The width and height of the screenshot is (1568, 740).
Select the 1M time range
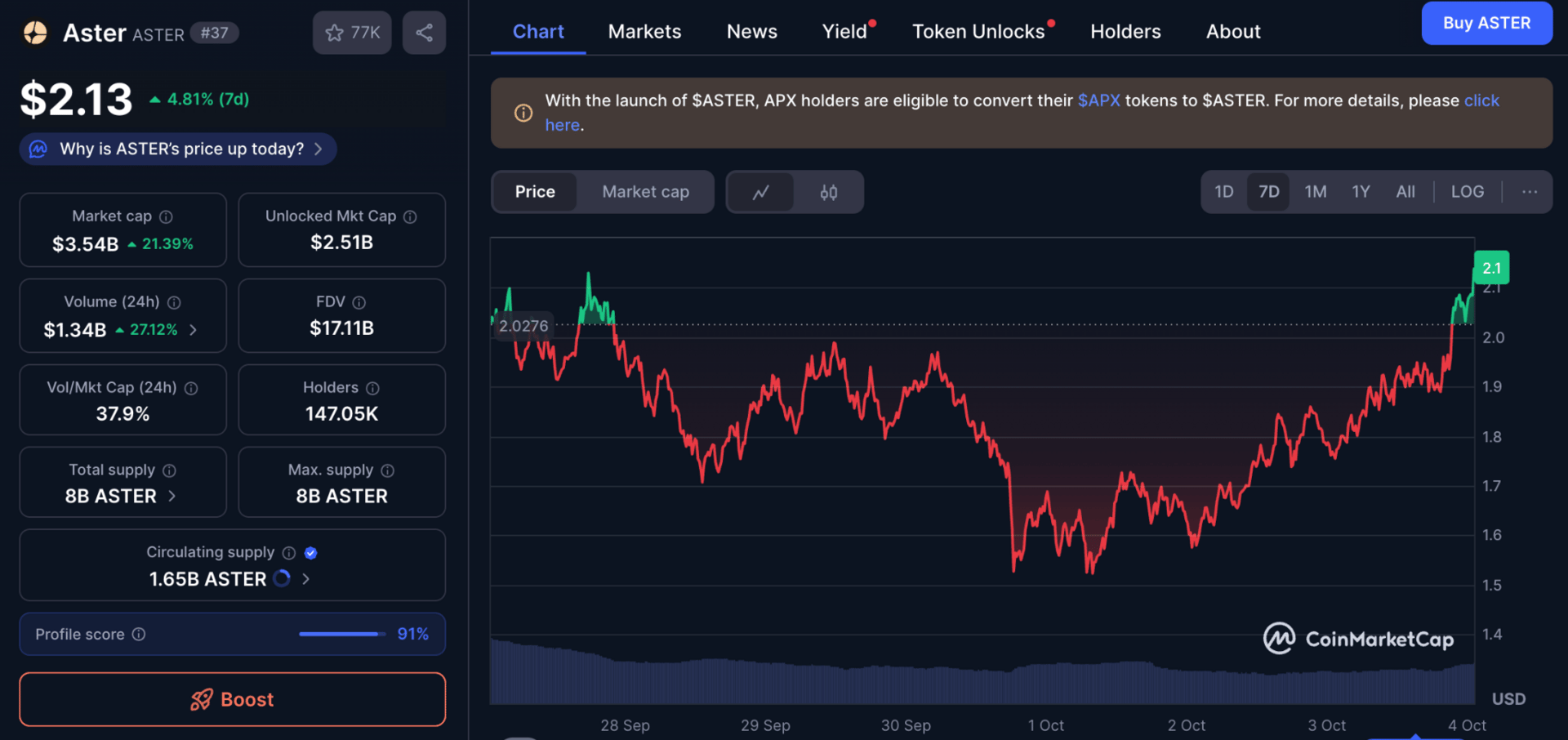click(1315, 192)
